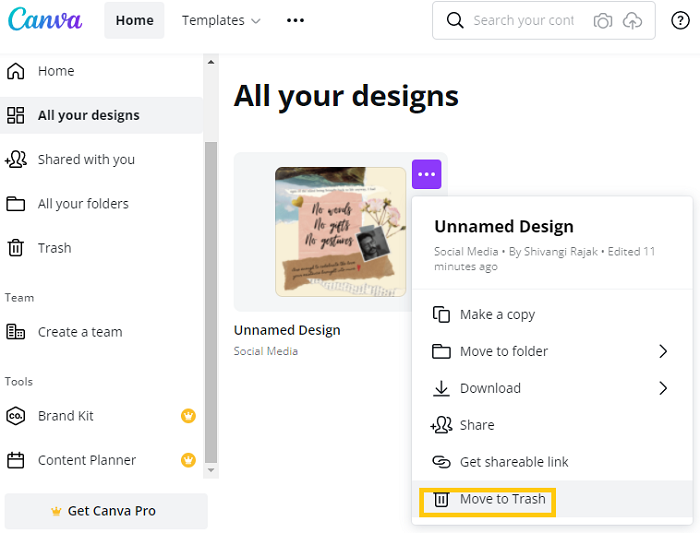
Task: Click the cloud upload icon
Action: (x=631, y=21)
